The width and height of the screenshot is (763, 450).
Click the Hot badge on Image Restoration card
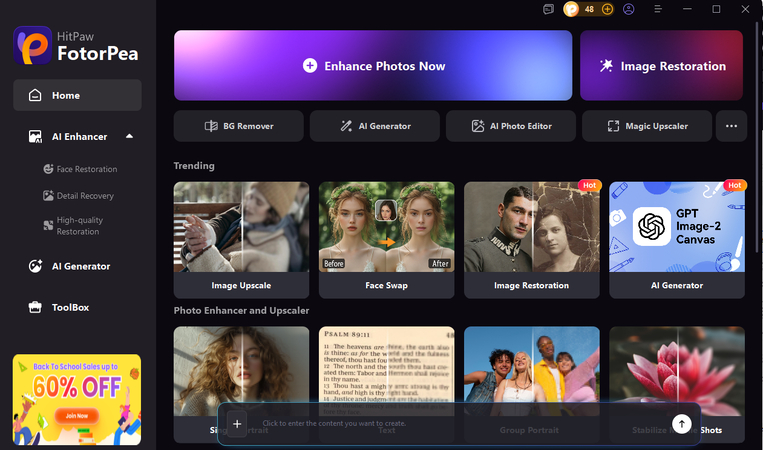pyautogui.click(x=590, y=185)
